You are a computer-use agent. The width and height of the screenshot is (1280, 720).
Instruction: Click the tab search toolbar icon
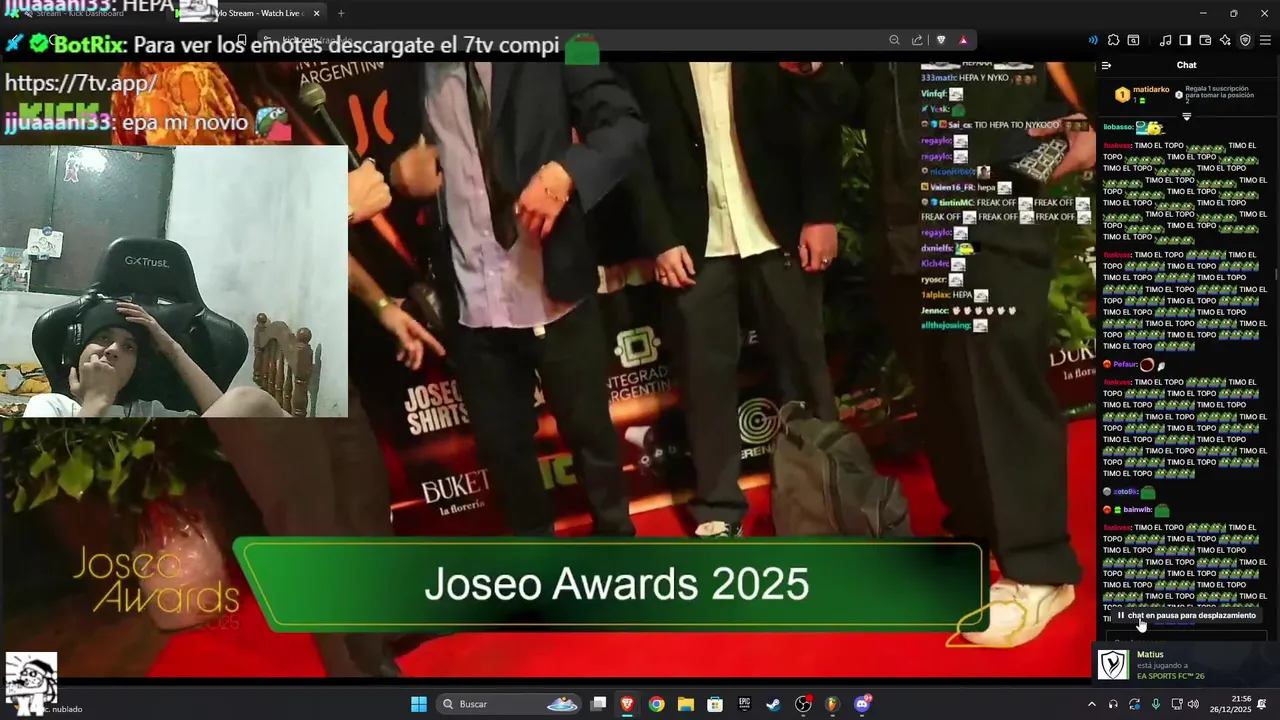point(1133,40)
